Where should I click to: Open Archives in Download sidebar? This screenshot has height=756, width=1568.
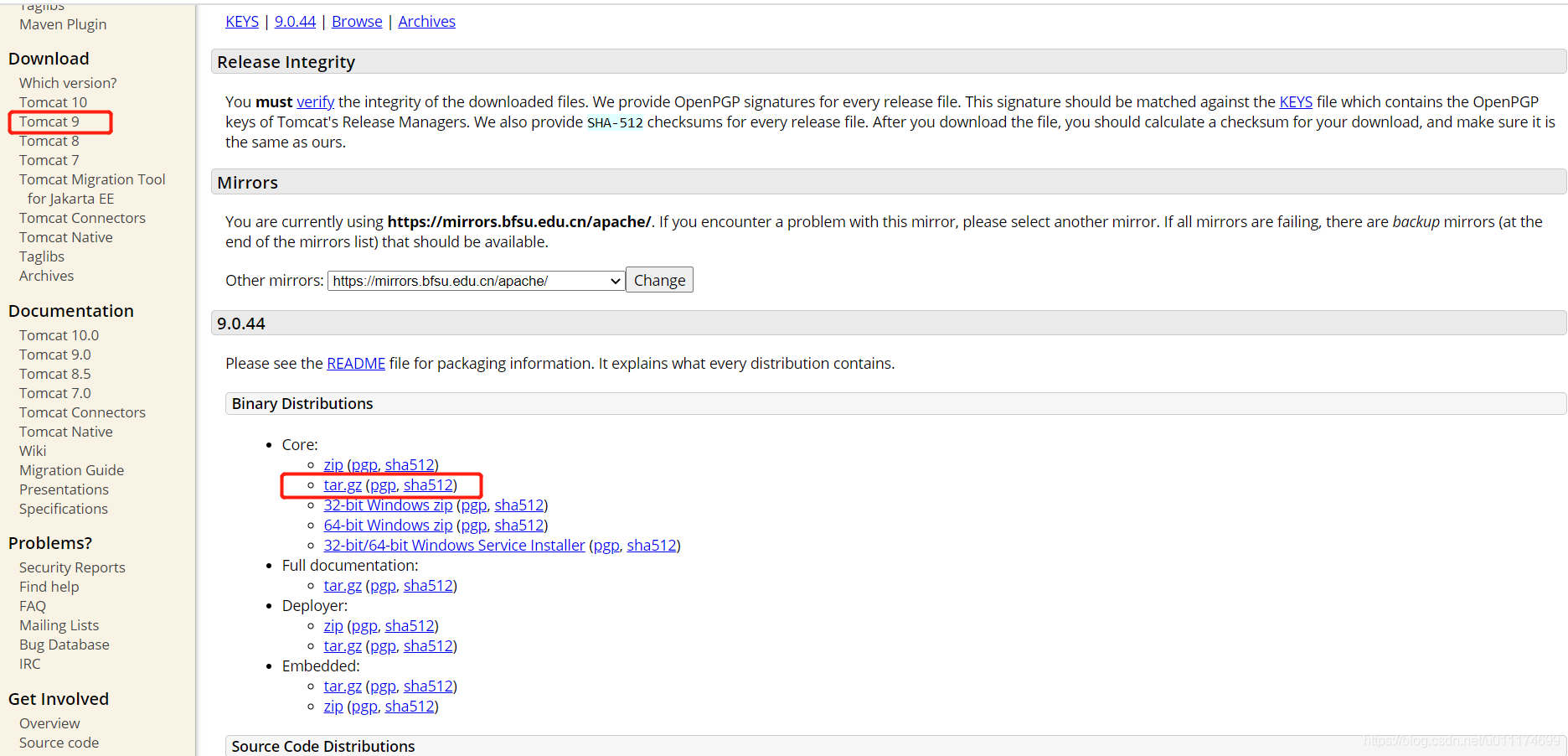click(46, 276)
